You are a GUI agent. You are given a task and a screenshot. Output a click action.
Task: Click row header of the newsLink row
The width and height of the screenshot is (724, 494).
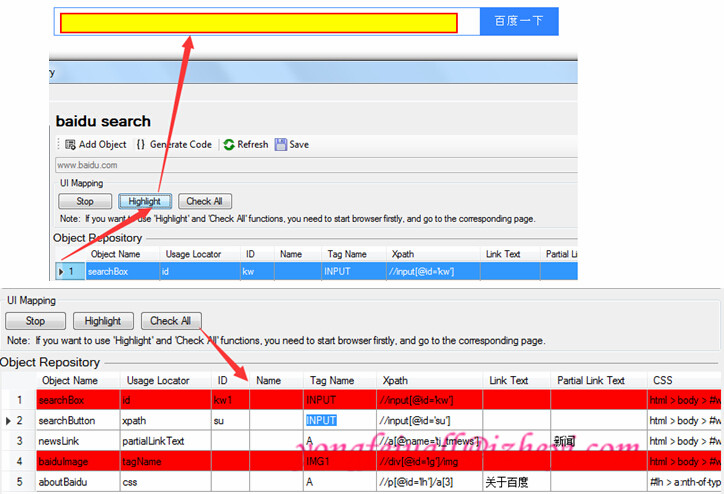18,441
